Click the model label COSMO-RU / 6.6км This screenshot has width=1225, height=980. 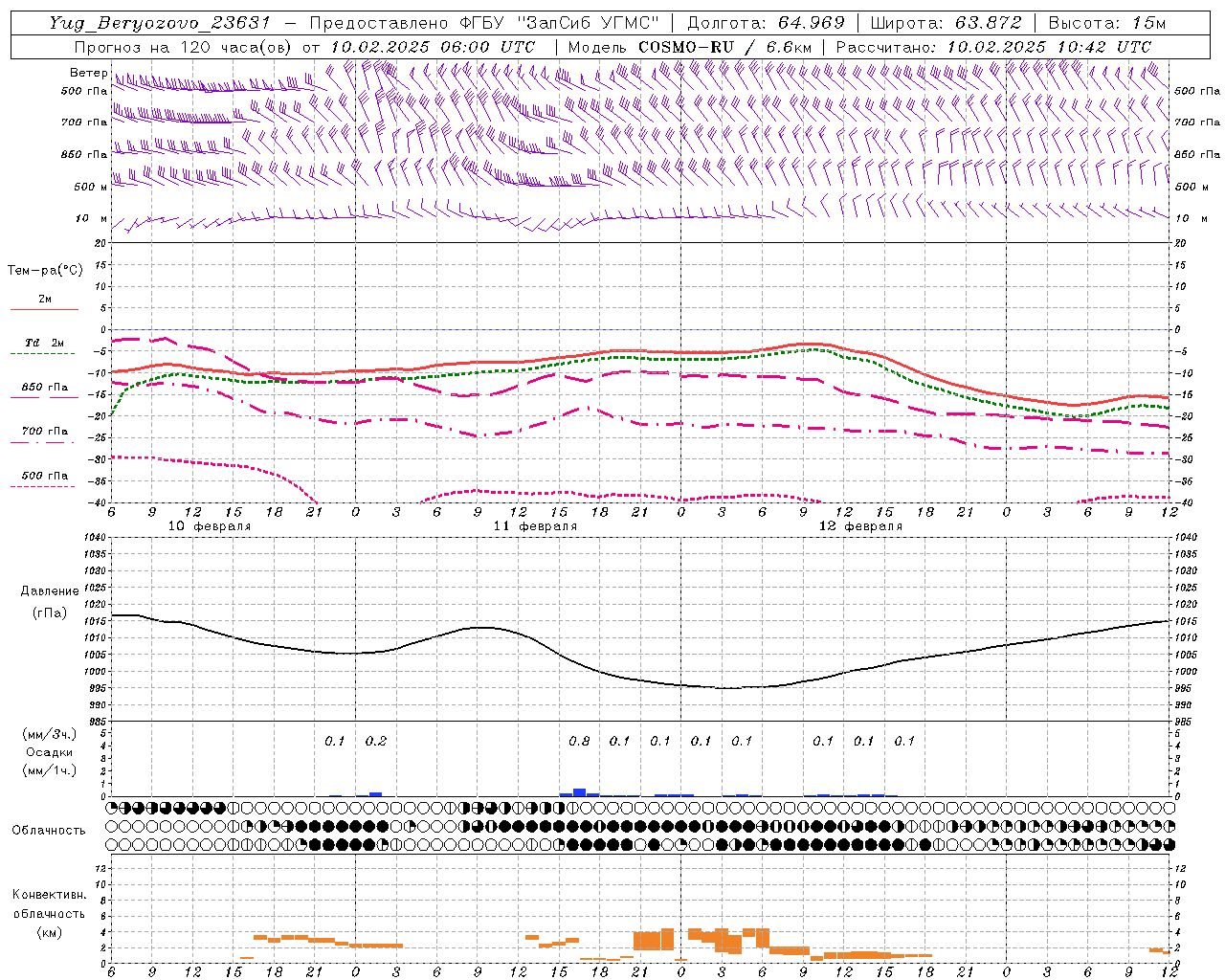click(x=724, y=47)
